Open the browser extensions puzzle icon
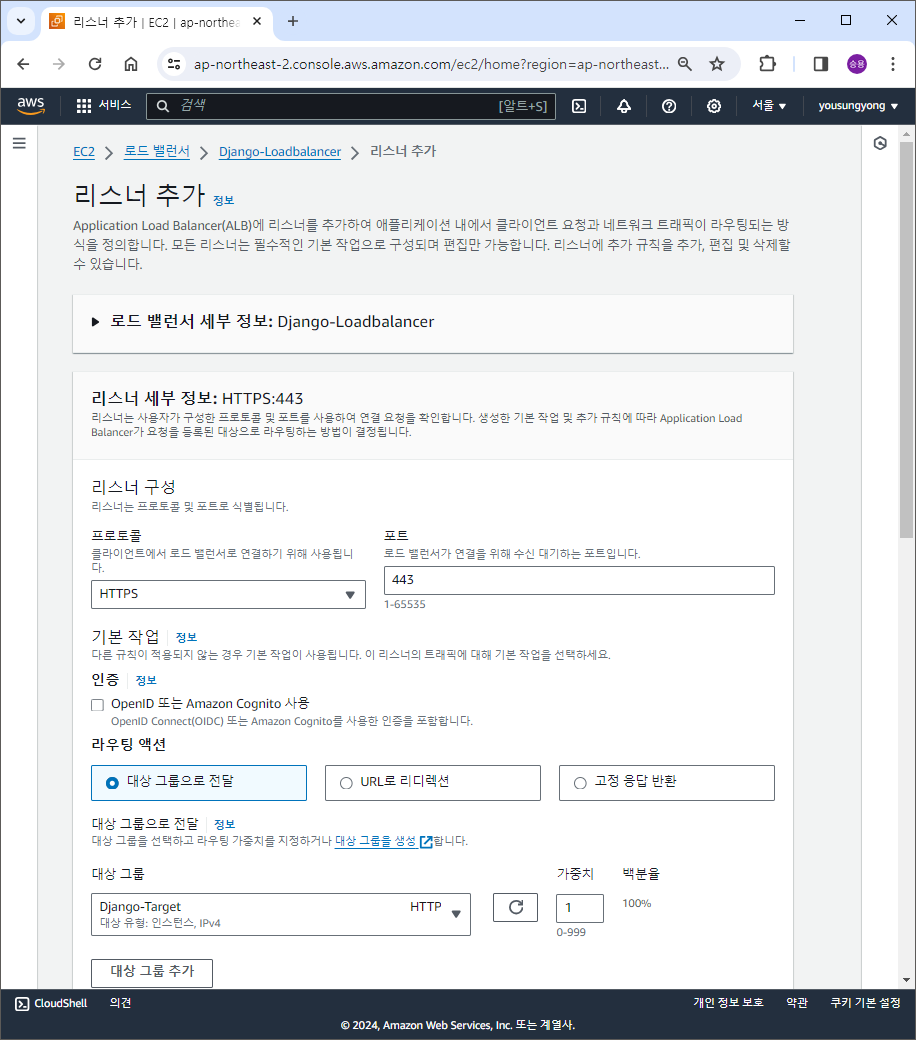This screenshot has height=1040, width=916. (767, 64)
